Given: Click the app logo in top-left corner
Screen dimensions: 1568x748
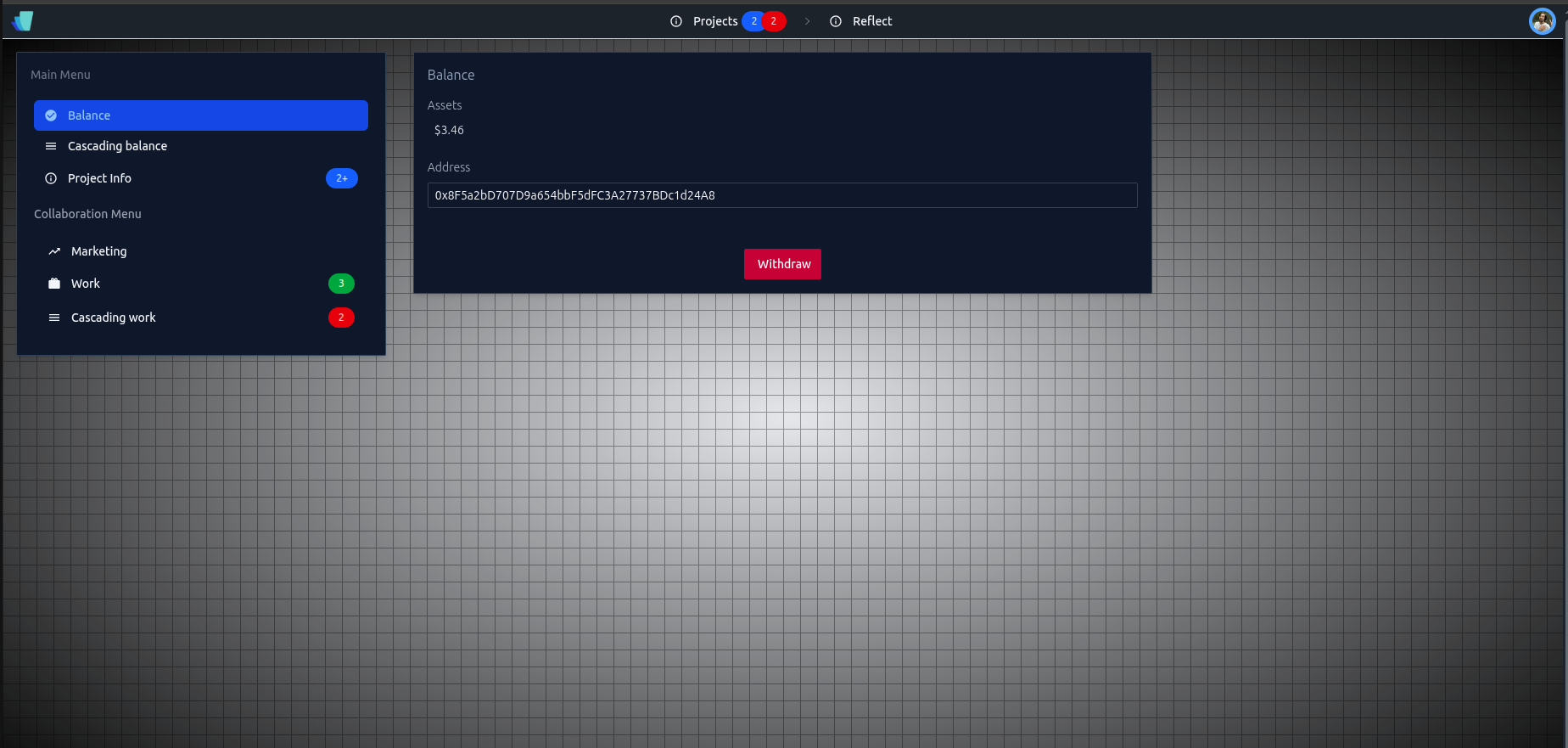Looking at the screenshot, I should (23, 21).
